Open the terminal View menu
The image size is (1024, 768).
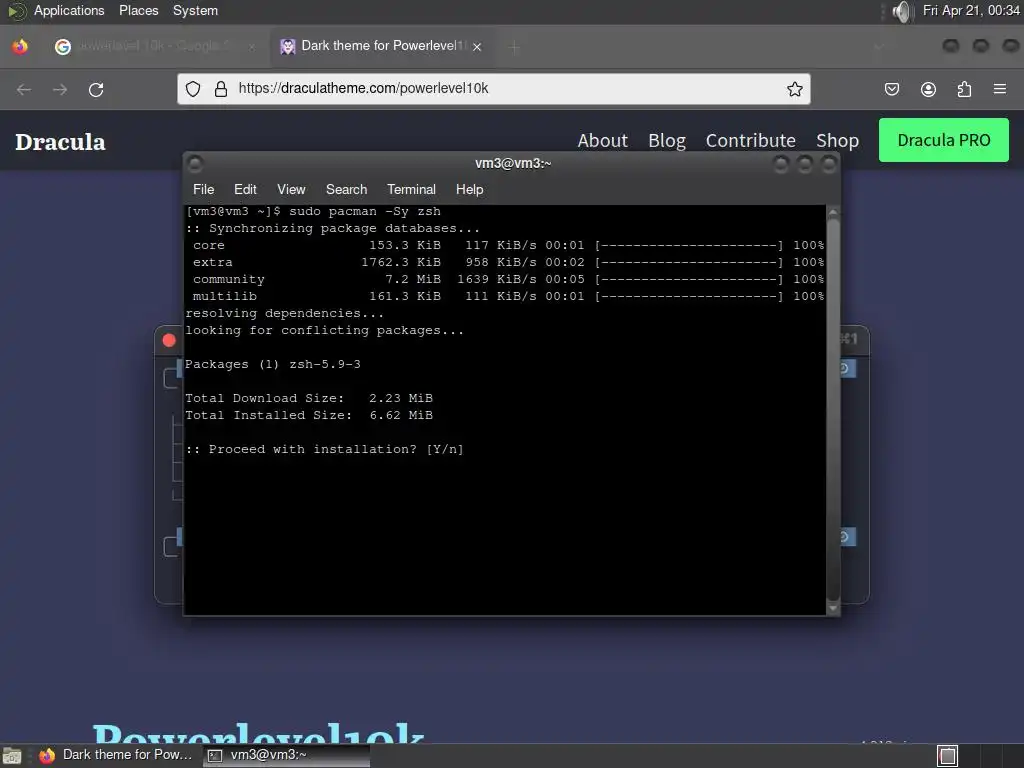point(291,189)
